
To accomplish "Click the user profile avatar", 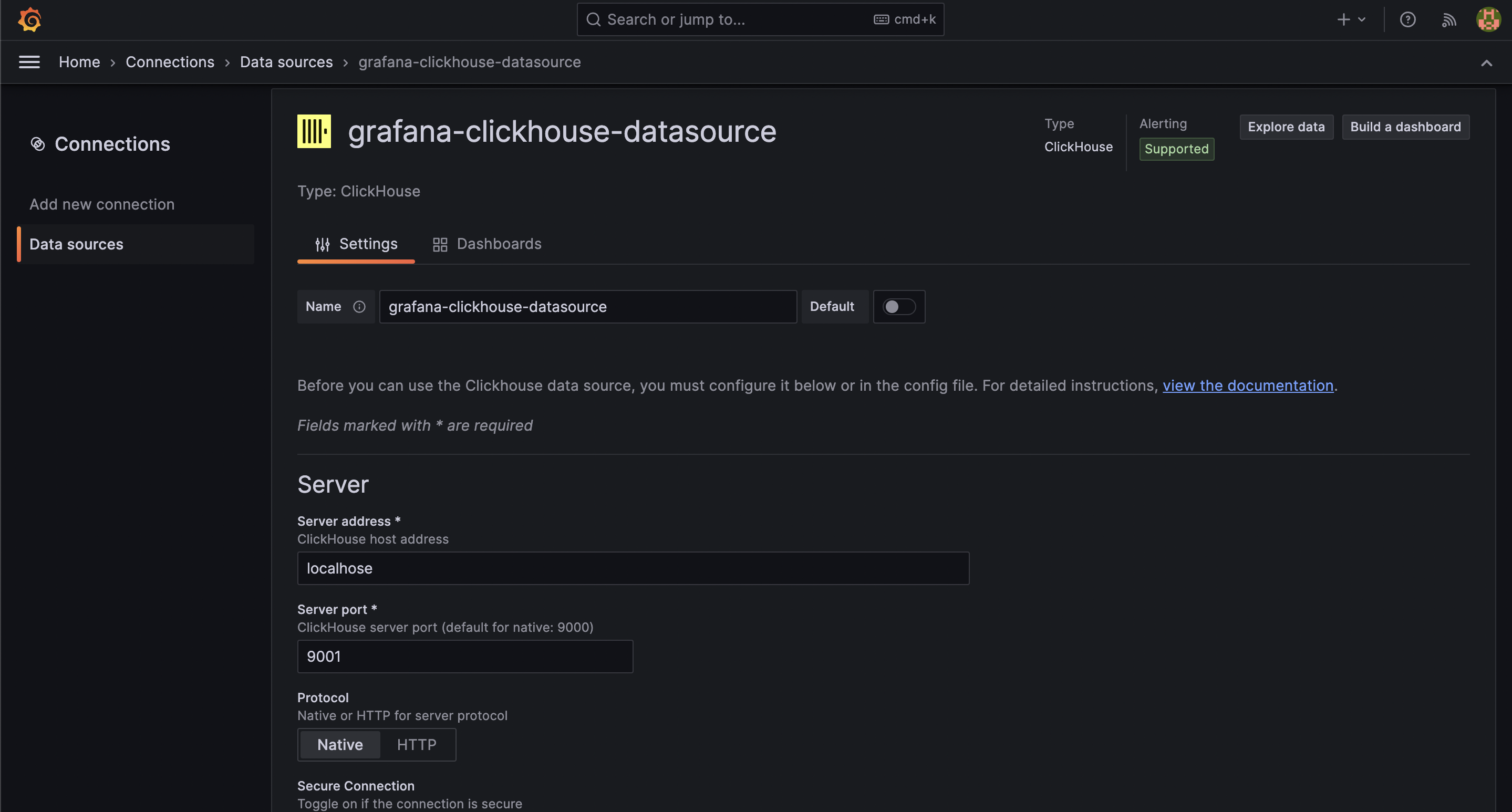I will [1488, 20].
